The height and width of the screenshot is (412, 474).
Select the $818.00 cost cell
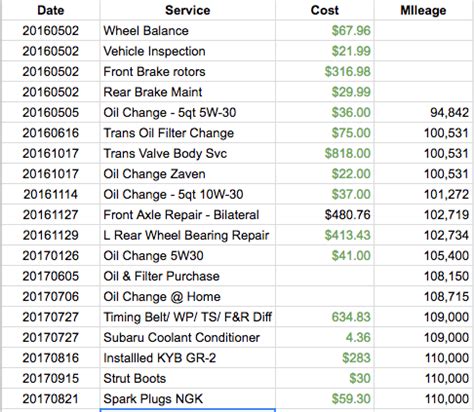tap(325, 153)
